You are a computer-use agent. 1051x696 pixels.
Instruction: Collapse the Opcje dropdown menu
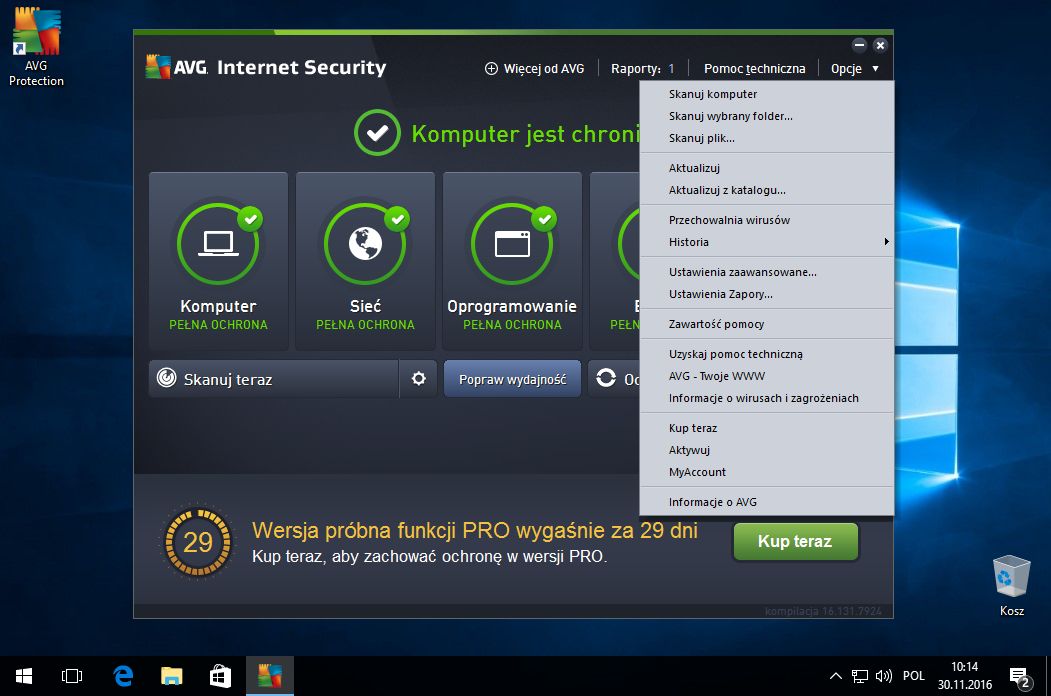click(855, 68)
